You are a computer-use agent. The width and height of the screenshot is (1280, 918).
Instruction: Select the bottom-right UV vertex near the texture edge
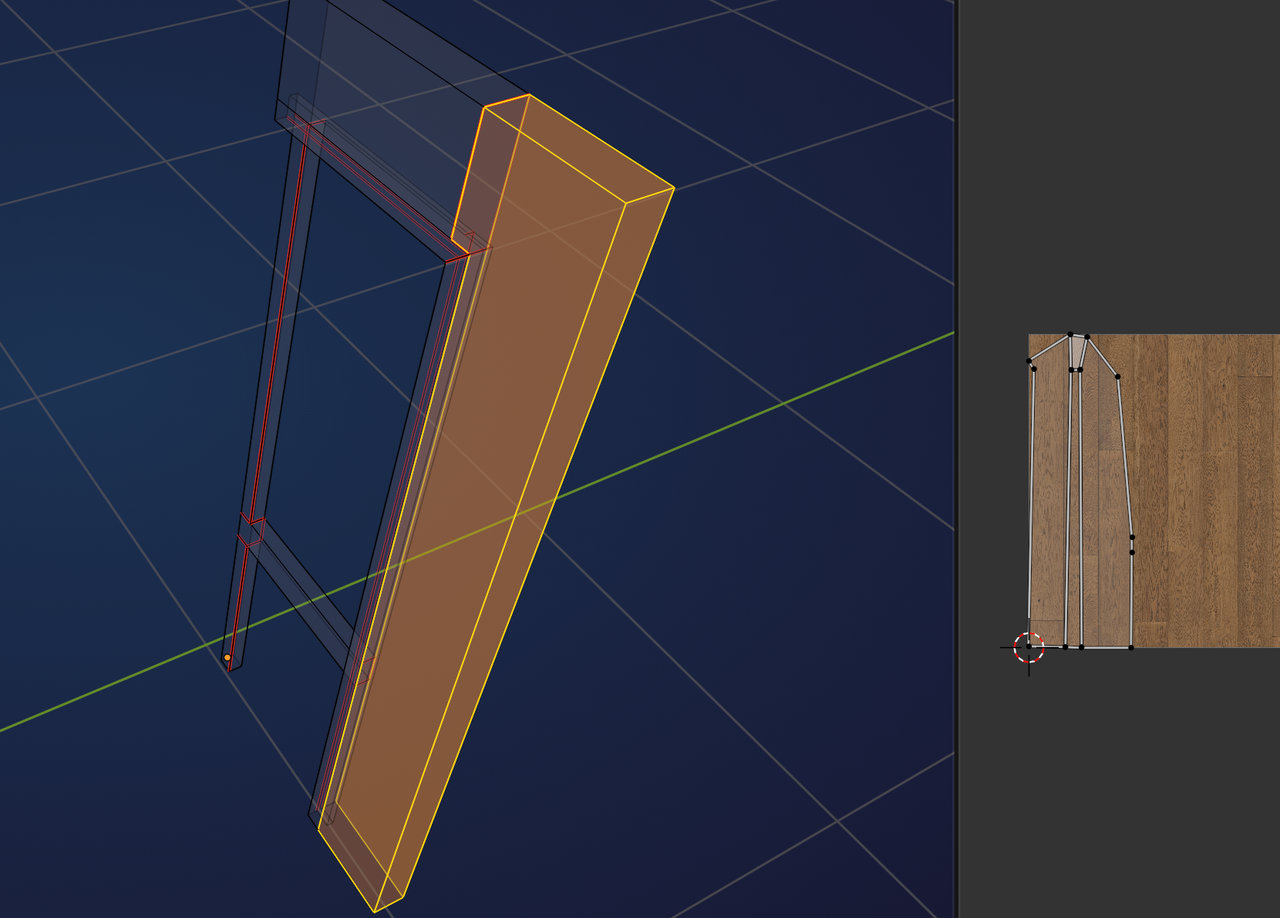1131,645
